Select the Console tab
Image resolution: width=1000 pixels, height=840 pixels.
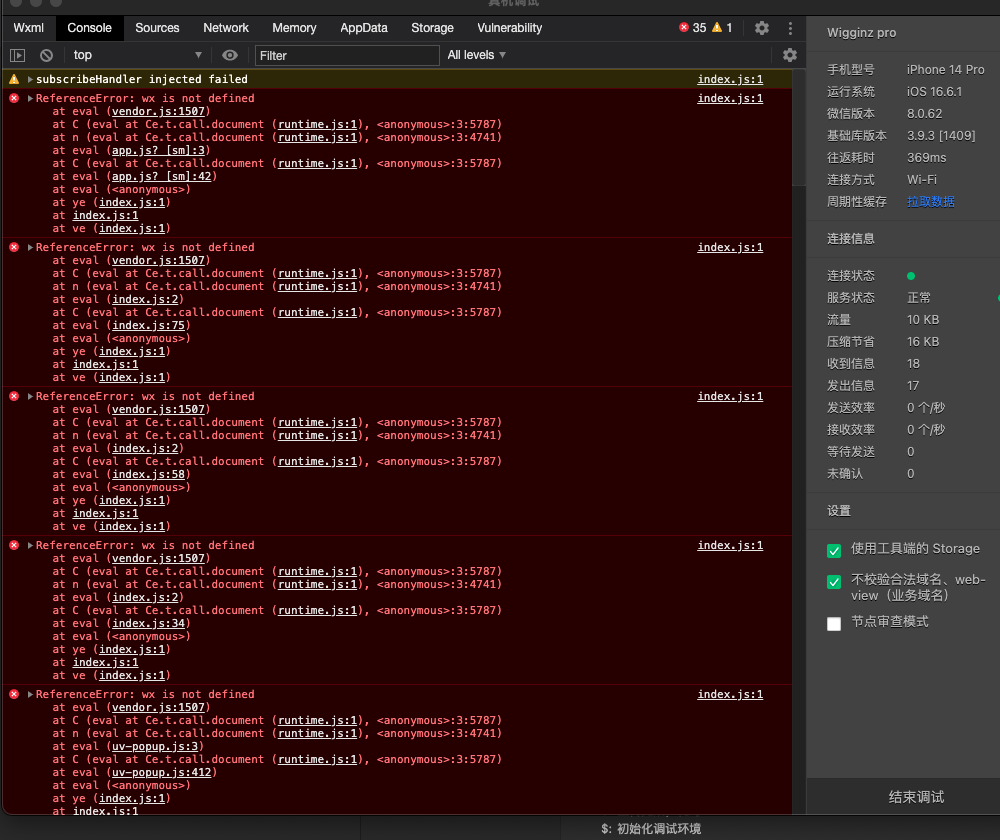coord(89,28)
